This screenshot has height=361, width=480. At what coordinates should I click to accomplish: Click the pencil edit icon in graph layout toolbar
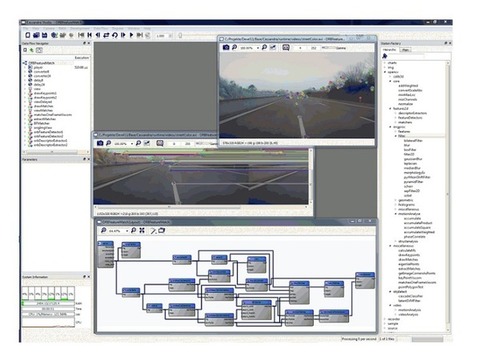153,230
